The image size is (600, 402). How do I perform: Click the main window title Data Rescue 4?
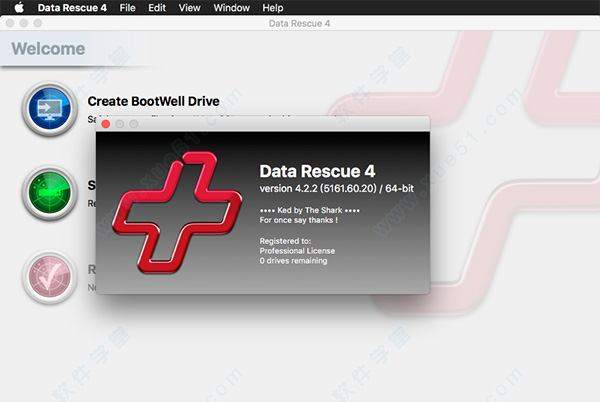pyautogui.click(x=299, y=23)
